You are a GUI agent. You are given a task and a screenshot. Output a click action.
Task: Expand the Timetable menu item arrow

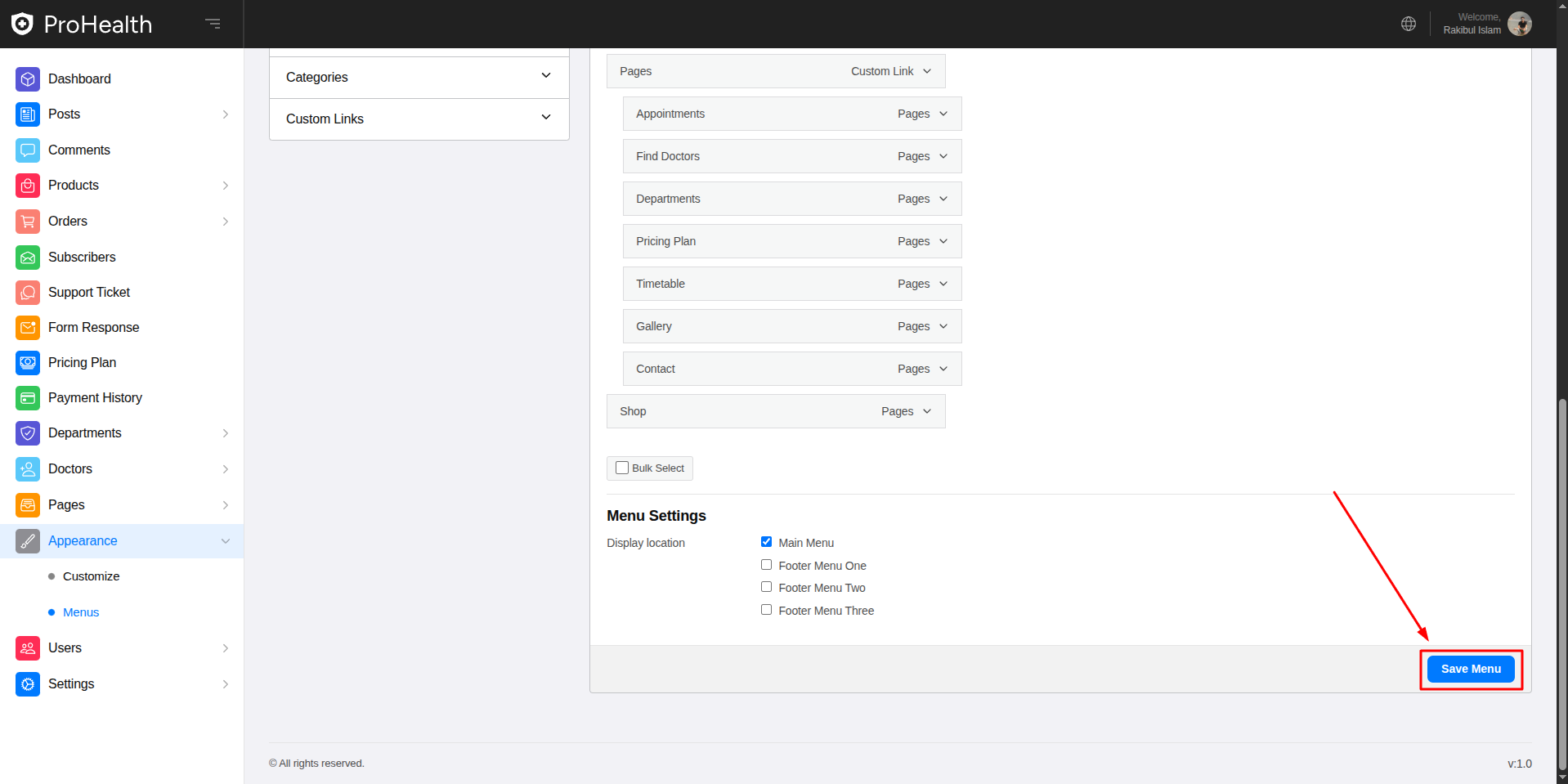pos(943,284)
